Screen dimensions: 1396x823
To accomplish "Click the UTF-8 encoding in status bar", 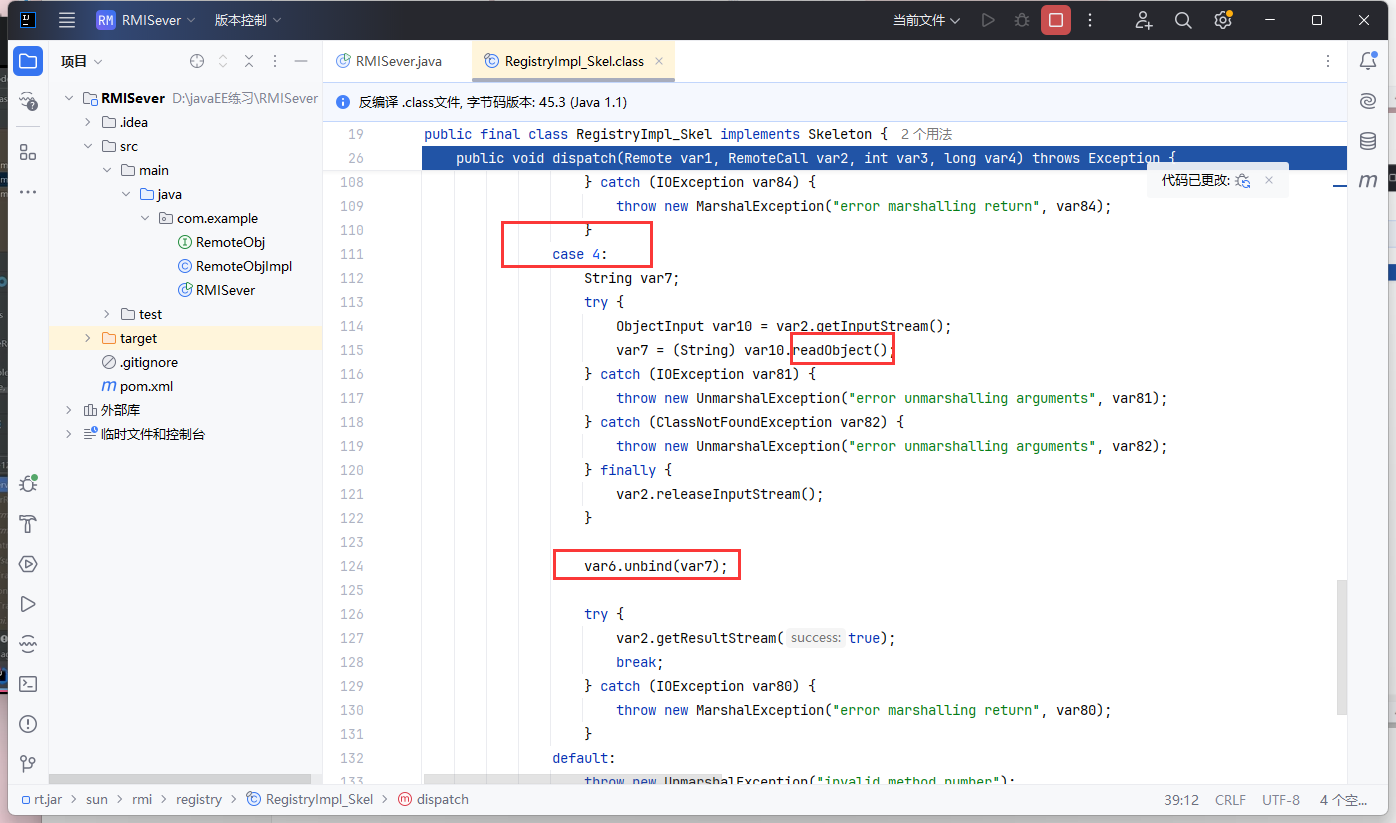I will 1281,799.
